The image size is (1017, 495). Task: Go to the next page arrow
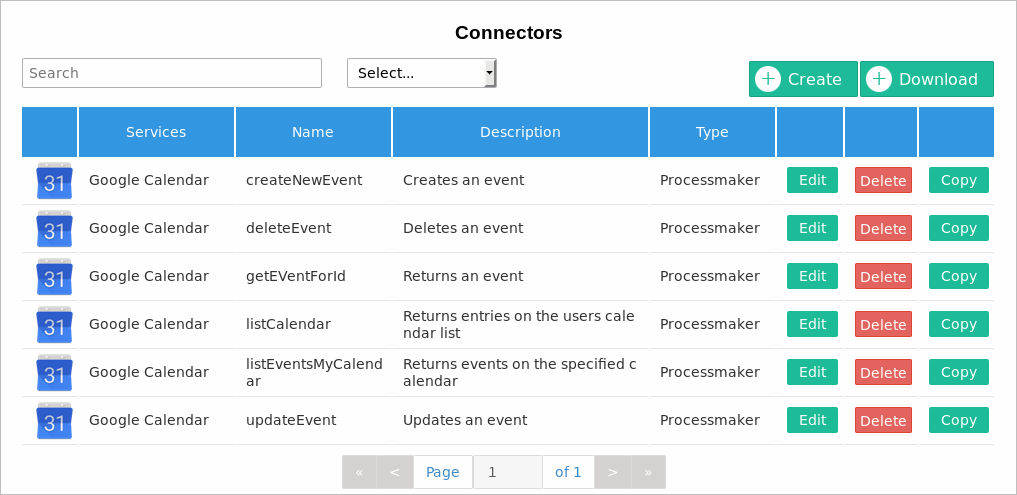pyautogui.click(x=613, y=472)
